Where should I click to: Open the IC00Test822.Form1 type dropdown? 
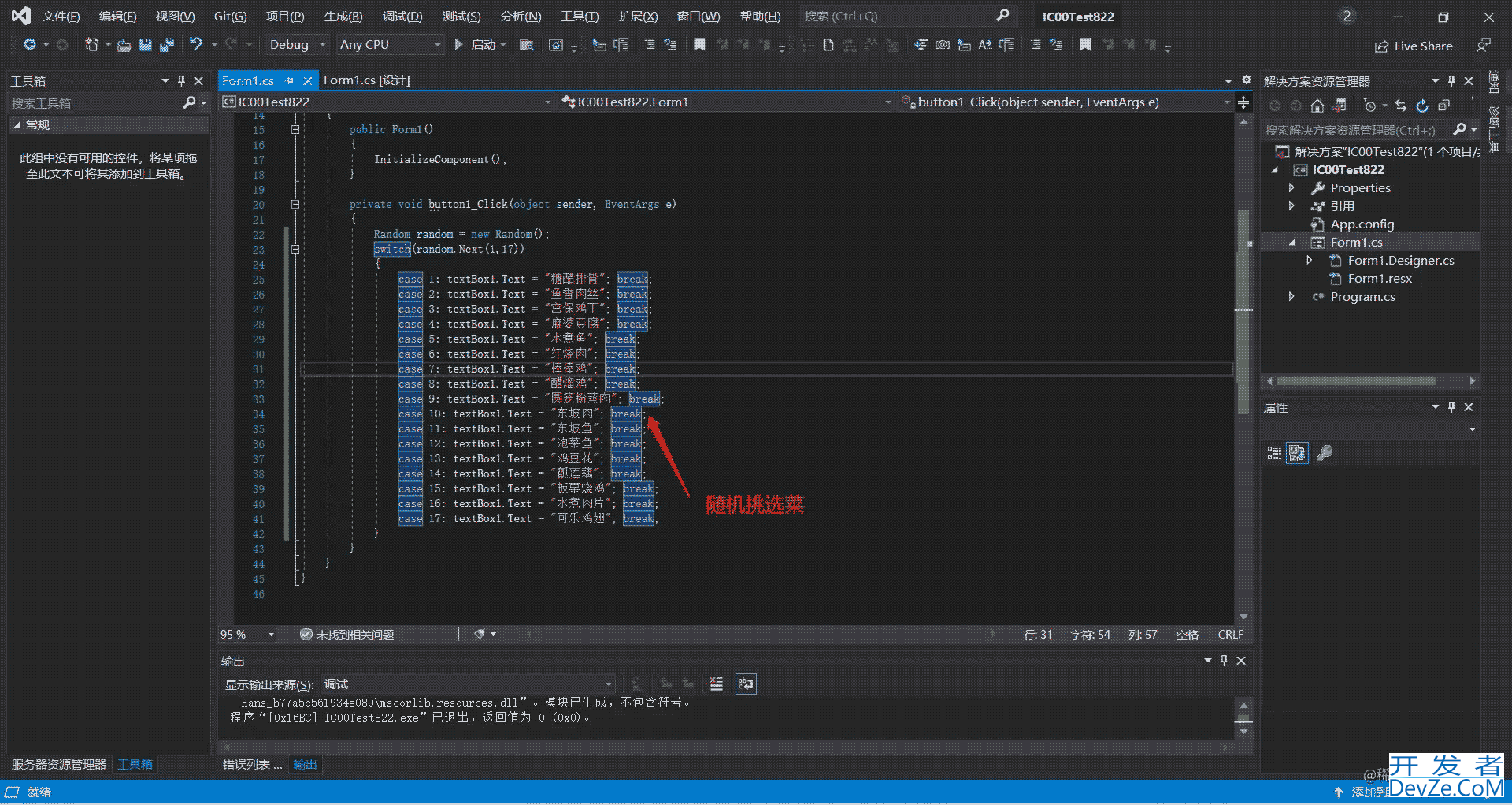click(726, 102)
